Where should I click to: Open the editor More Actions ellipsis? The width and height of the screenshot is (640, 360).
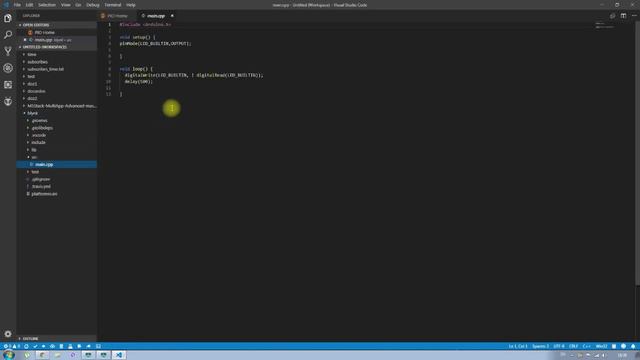(634, 16)
